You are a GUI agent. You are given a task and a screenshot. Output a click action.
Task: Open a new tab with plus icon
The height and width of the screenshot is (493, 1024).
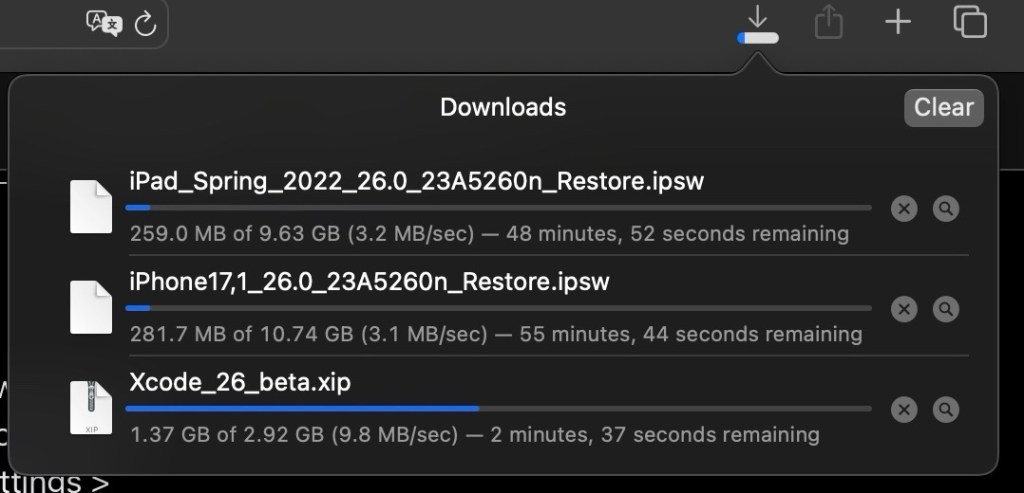[899, 22]
